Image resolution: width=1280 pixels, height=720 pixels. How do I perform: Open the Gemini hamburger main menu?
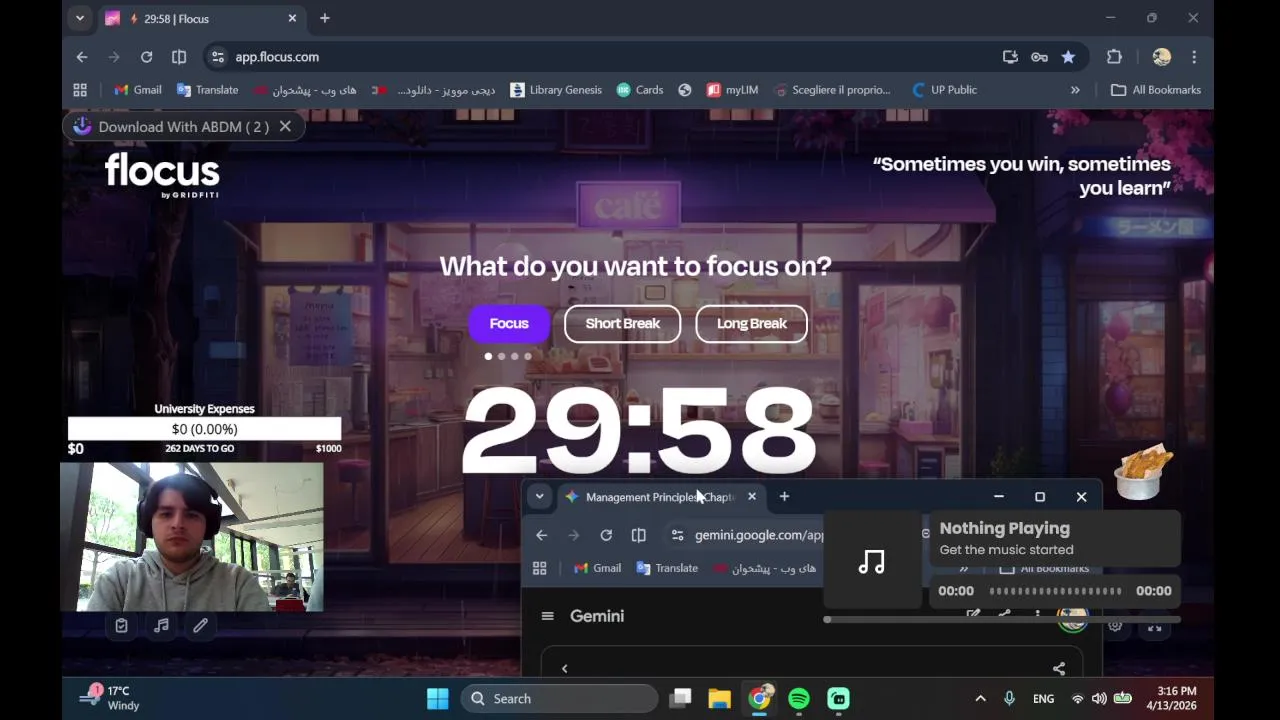point(547,616)
